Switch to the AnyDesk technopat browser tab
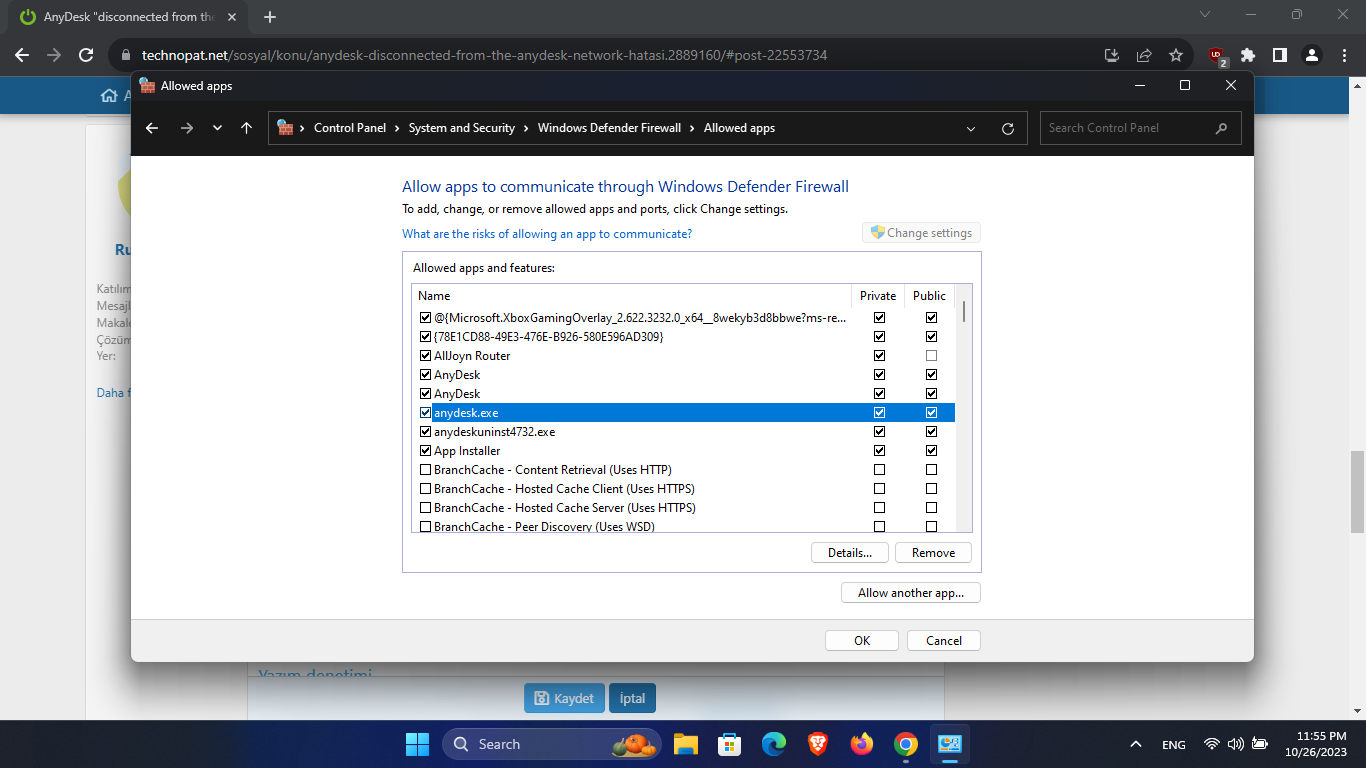The height and width of the screenshot is (768, 1366). pos(127,17)
